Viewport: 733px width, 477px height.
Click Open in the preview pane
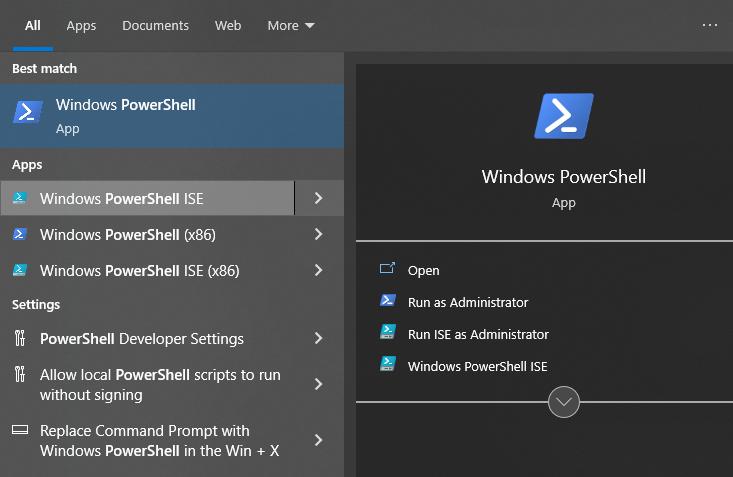point(424,270)
